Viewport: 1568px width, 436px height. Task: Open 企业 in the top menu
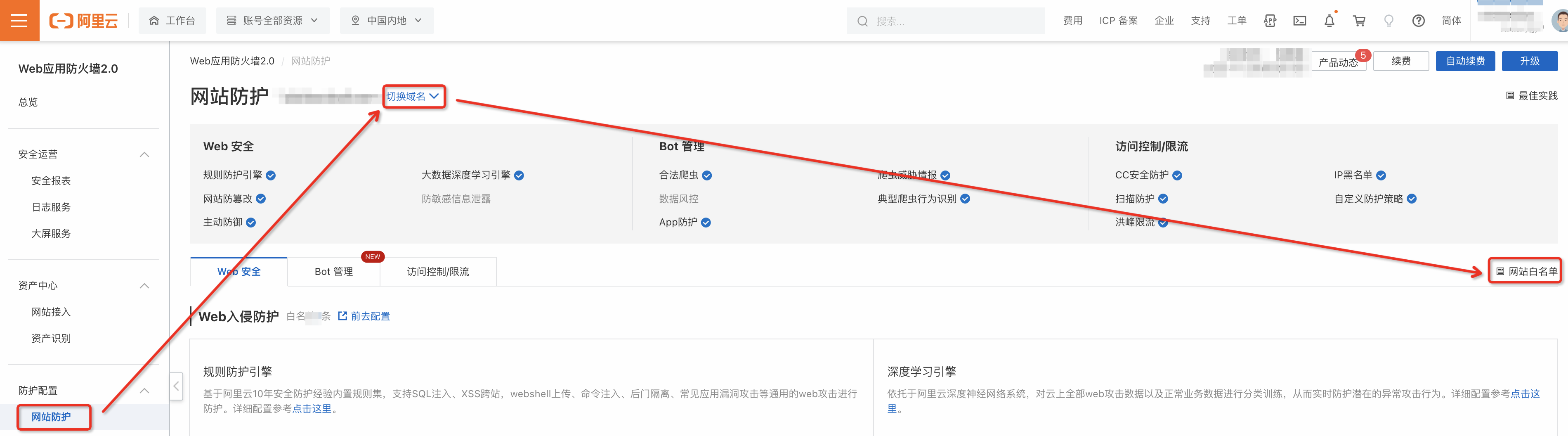click(1164, 21)
